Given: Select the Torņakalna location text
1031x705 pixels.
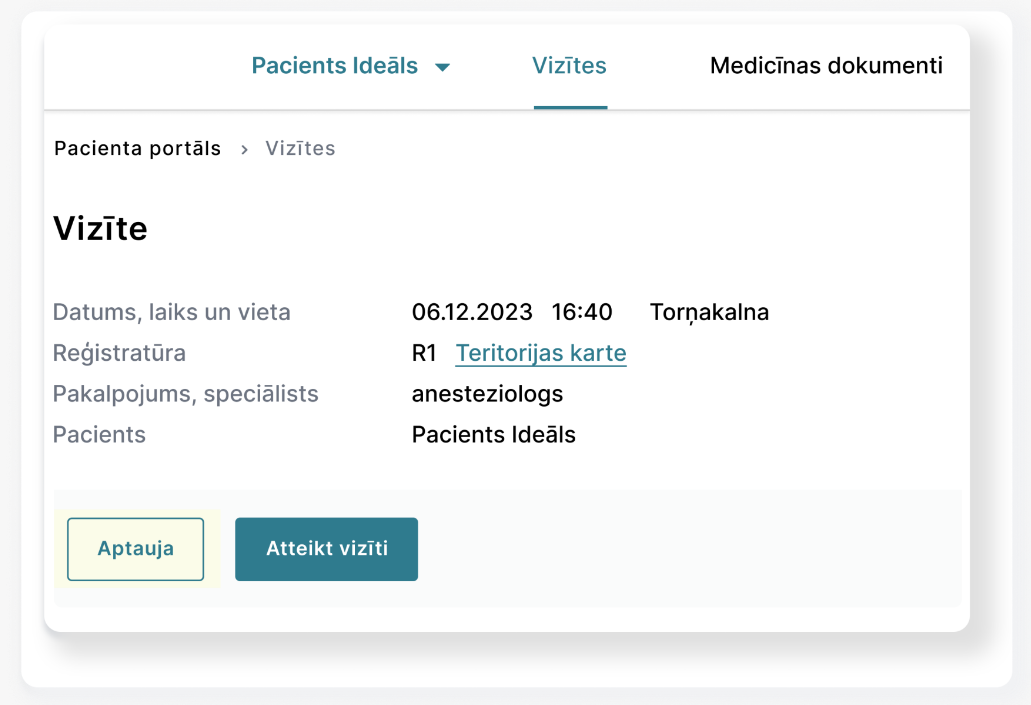Looking at the screenshot, I should point(709,312).
